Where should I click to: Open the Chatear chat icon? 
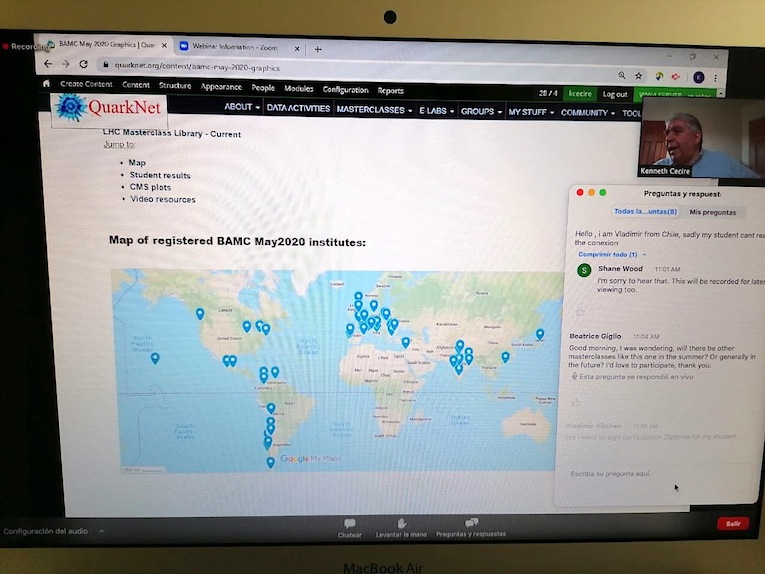pos(349,526)
